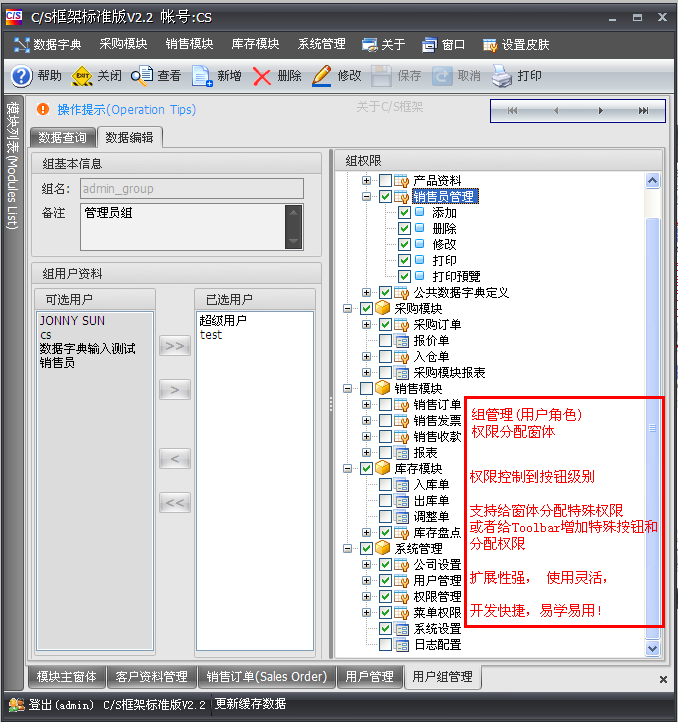678x722 pixels.
Task: Open the 系统管理 menu
Action: (321, 44)
